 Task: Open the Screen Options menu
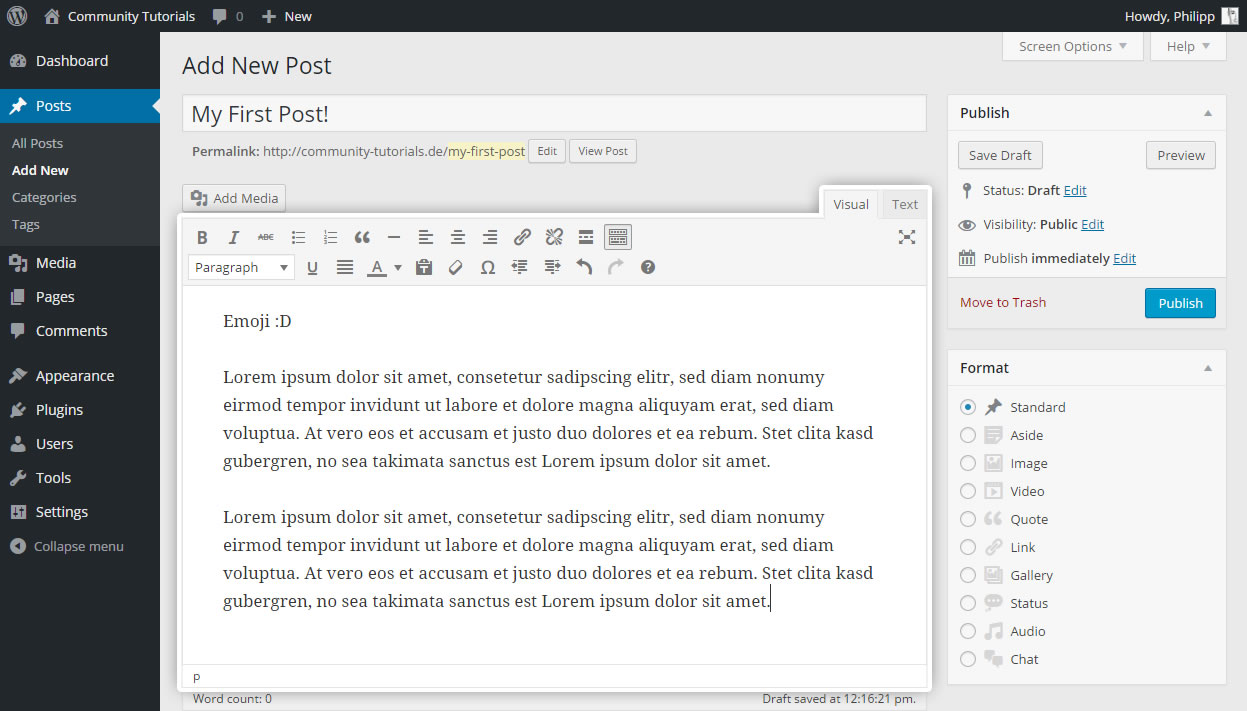point(1071,46)
